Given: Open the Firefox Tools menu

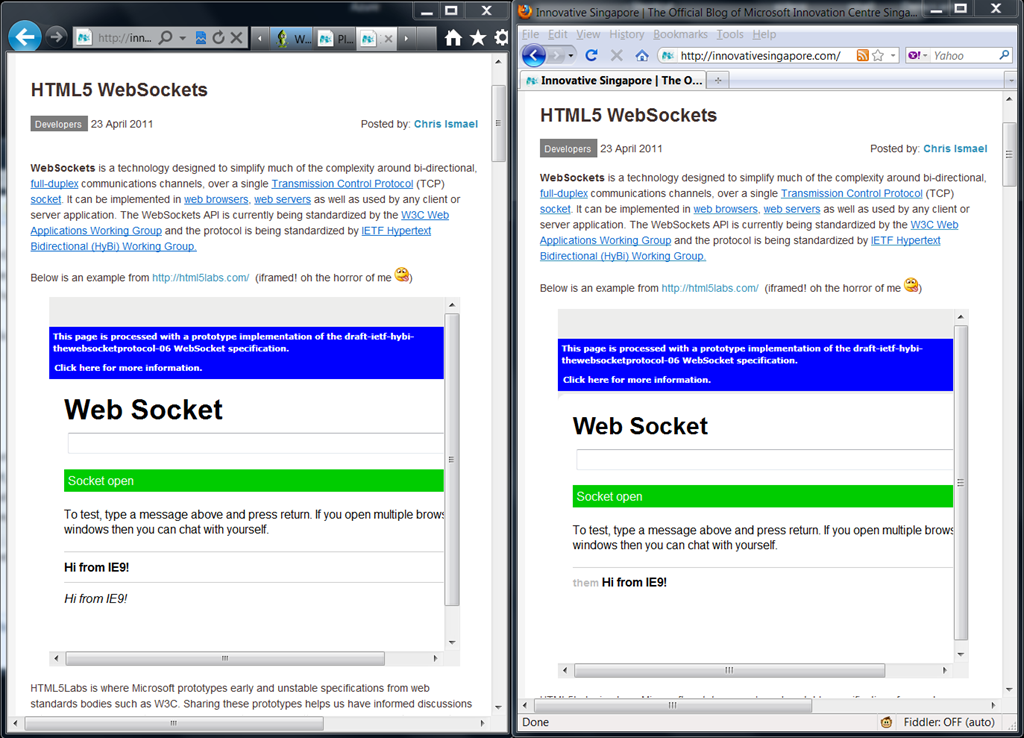Looking at the screenshot, I should 729,34.
